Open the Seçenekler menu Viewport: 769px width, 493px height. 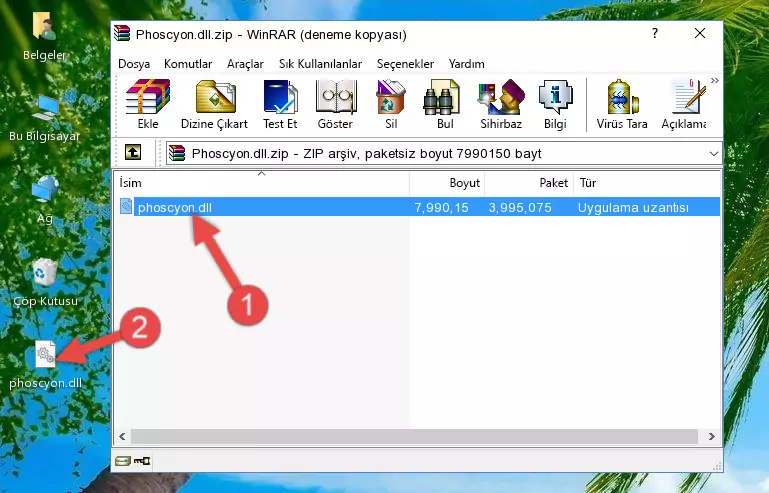405,64
